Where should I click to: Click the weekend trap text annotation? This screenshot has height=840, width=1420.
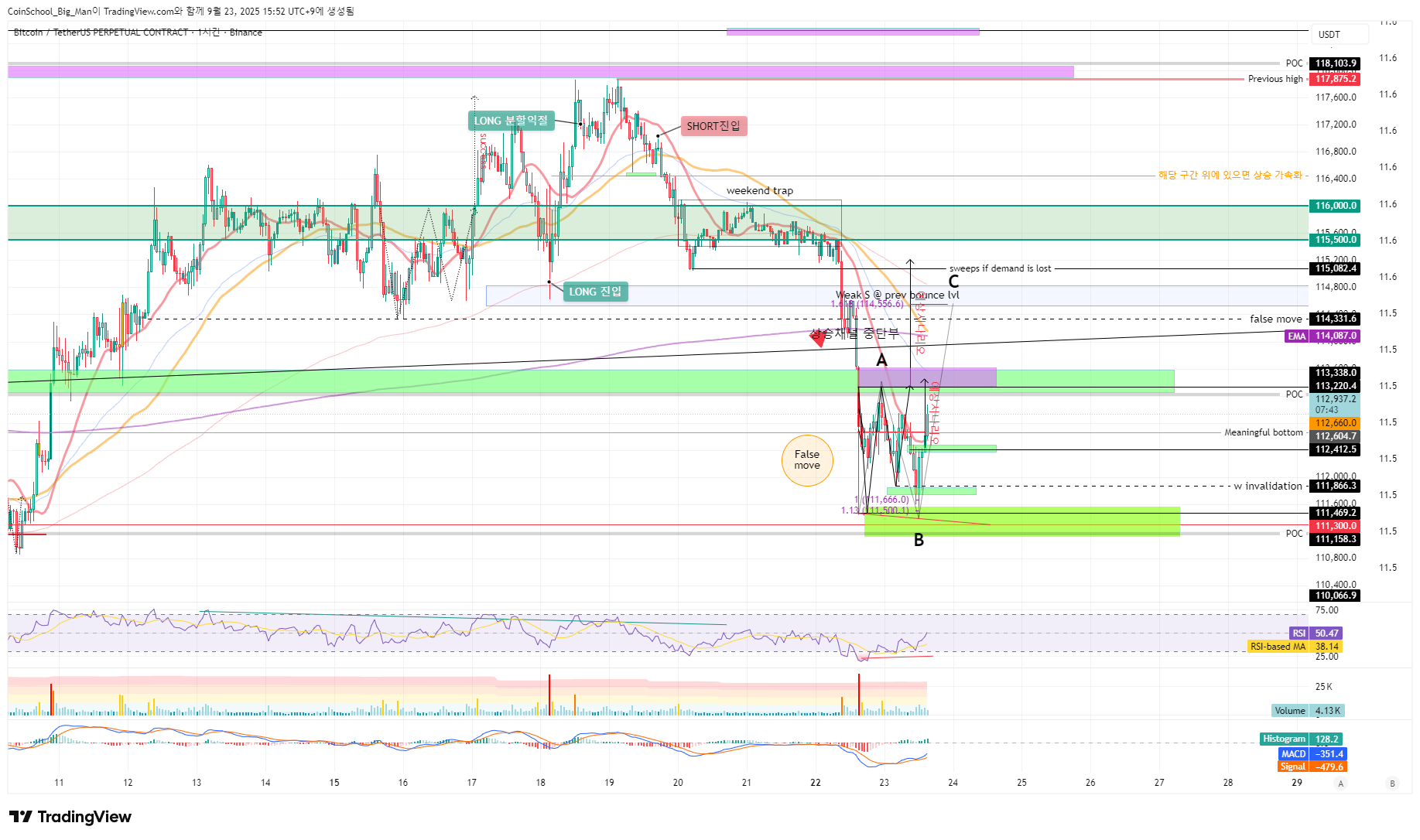tap(759, 191)
